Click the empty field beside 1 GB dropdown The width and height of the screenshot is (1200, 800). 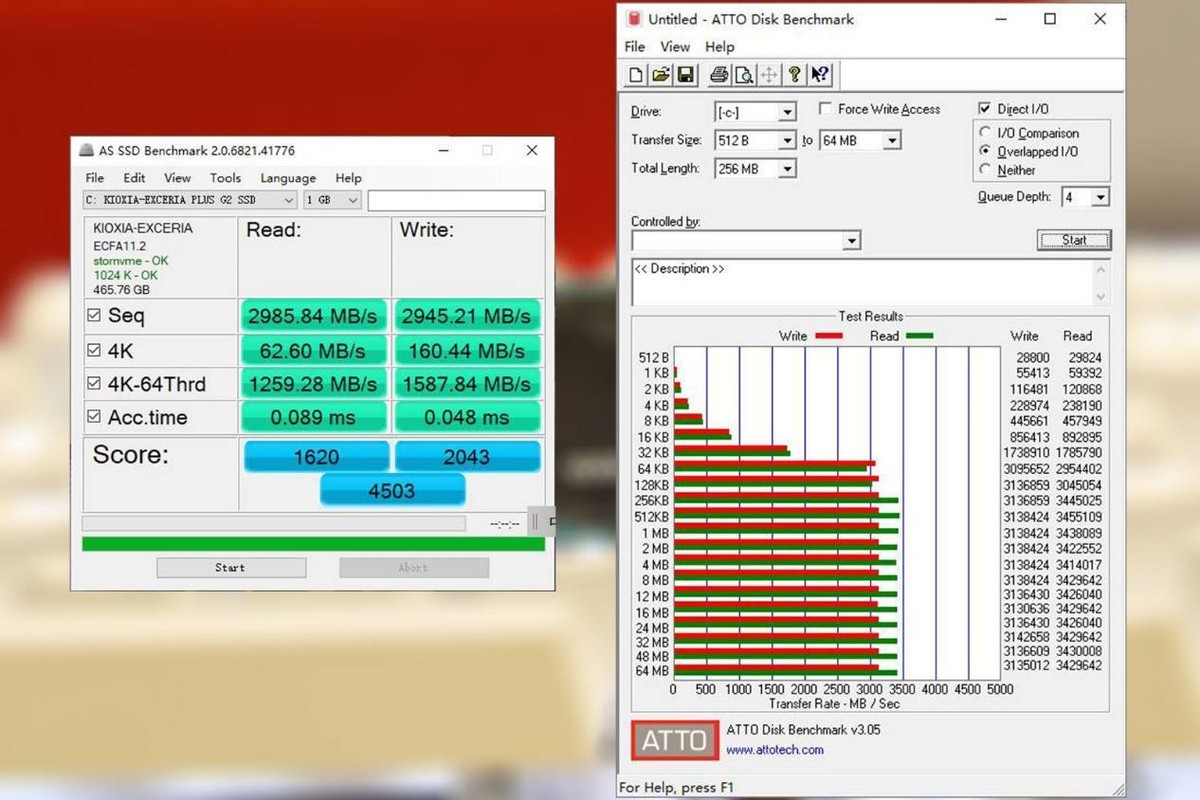point(456,200)
